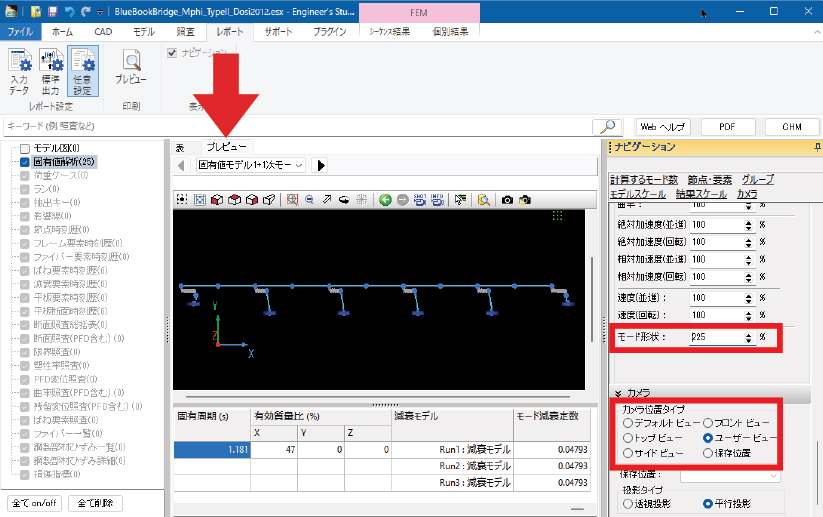Open the quick access toolbar customize arrow
The image size is (823, 517).
point(100,12)
